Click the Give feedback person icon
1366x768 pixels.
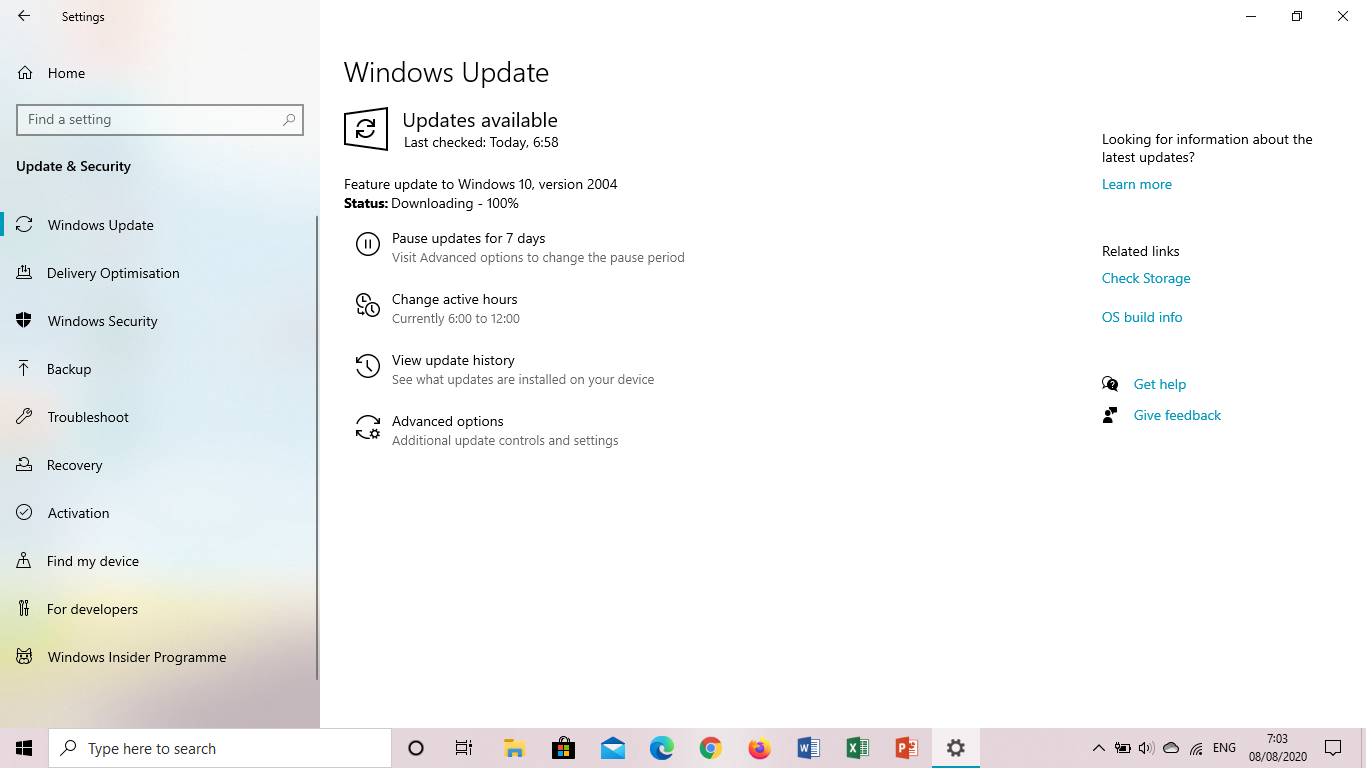[x=1110, y=415]
